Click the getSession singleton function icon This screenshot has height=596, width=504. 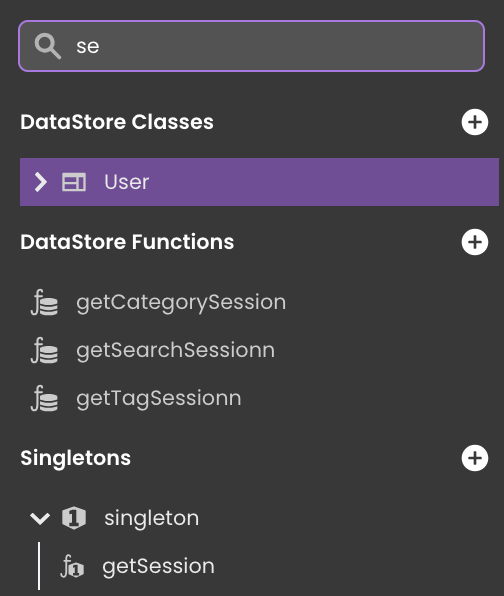point(72,566)
